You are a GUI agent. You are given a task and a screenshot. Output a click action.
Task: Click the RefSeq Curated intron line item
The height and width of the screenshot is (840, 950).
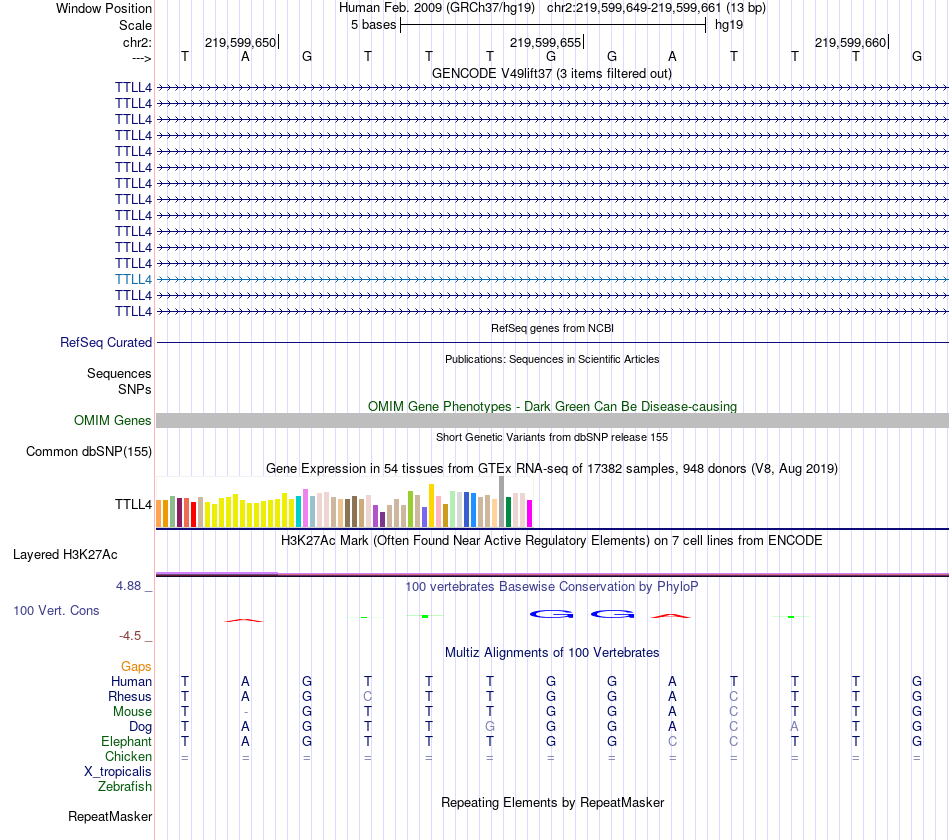click(552, 342)
